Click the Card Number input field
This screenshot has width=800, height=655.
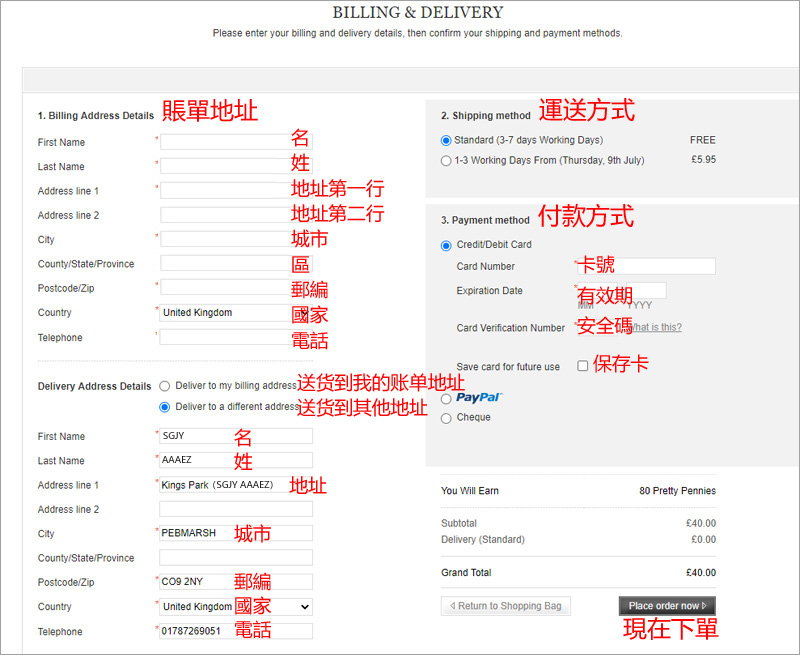pyautogui.click(x=660, y=266)
